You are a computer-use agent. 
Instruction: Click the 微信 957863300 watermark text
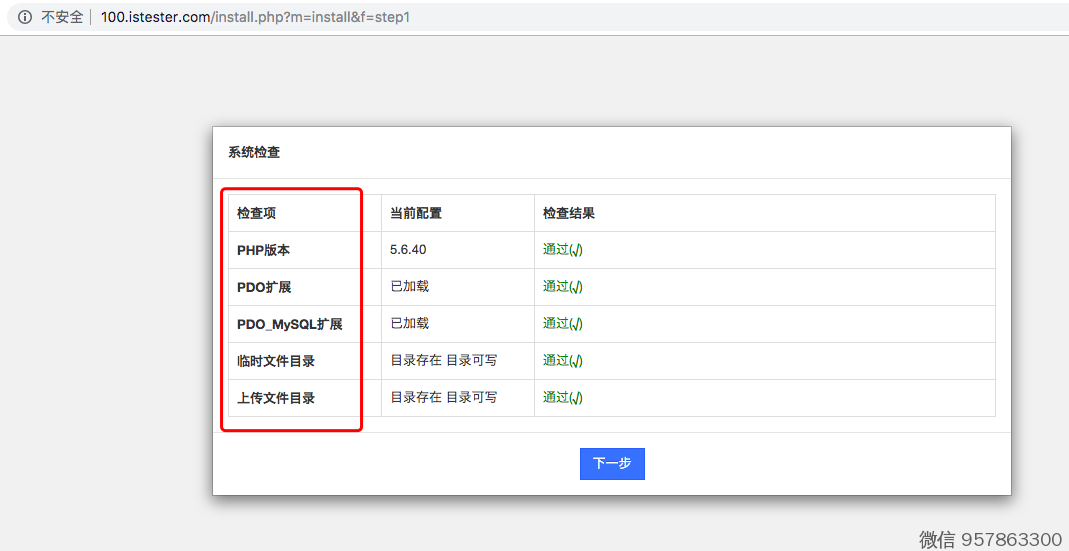pyautogui.click(x=990, y=539)
